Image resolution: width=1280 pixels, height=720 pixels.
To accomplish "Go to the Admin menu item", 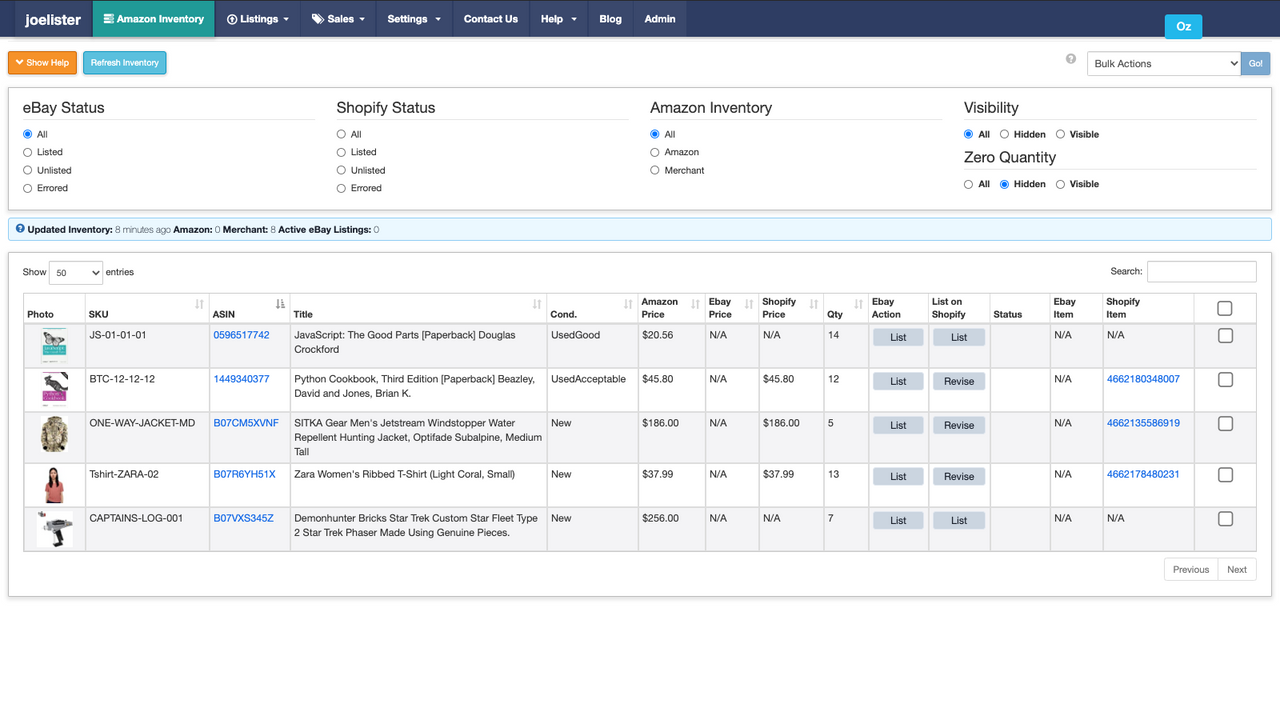I will pyautogui.click(x=659, y=18).
